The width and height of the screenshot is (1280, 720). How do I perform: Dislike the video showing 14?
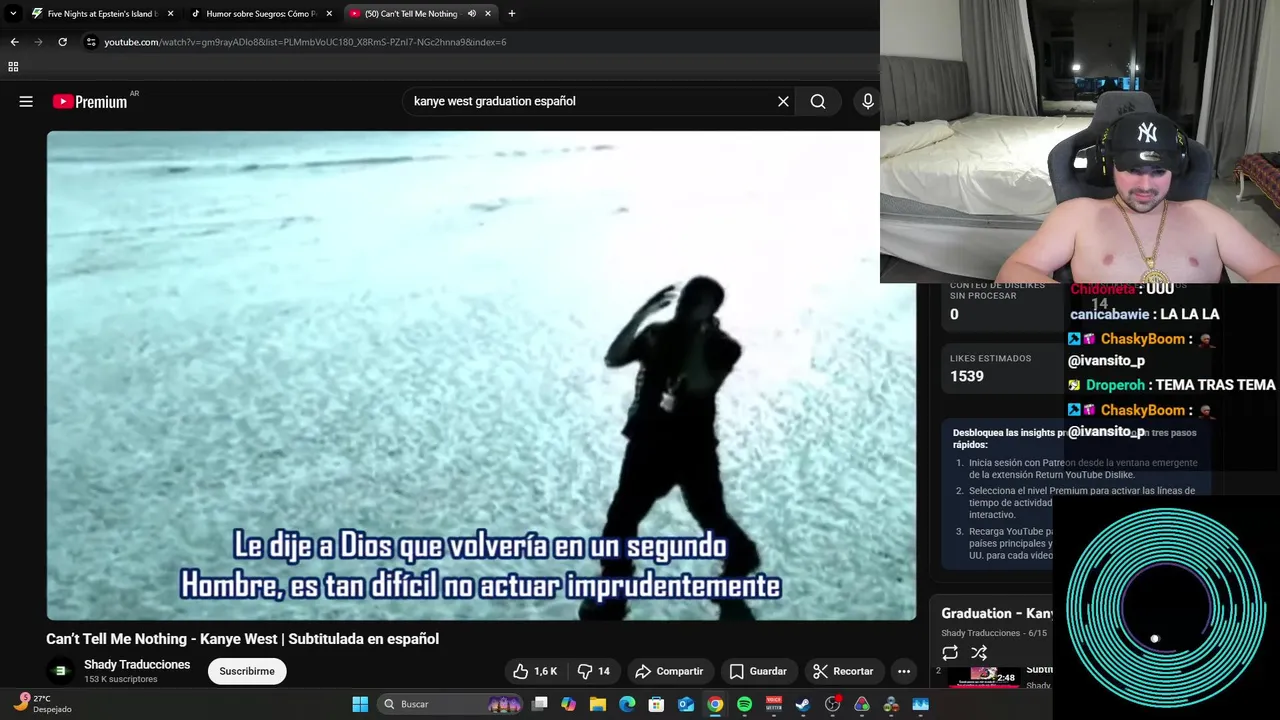[595, 671]
